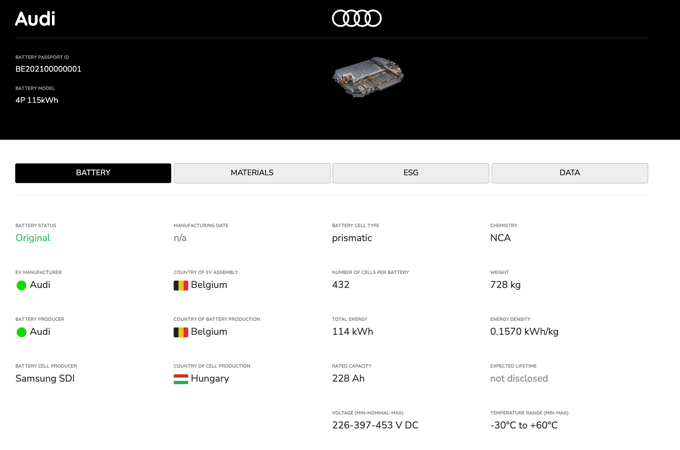Open the ESG tab
680x450 pixels.
[411, 173]
